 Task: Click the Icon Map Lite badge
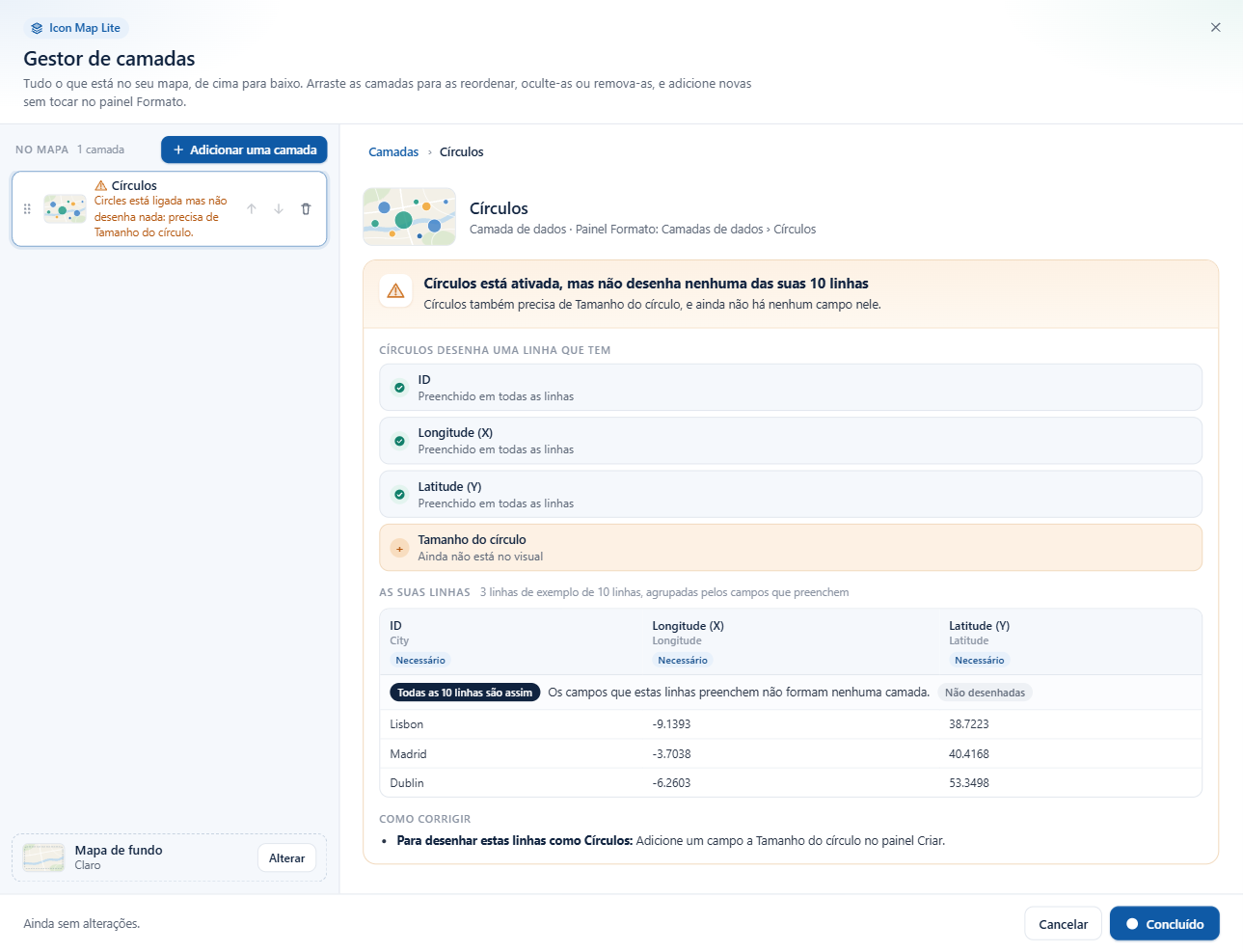coord(76,28)
